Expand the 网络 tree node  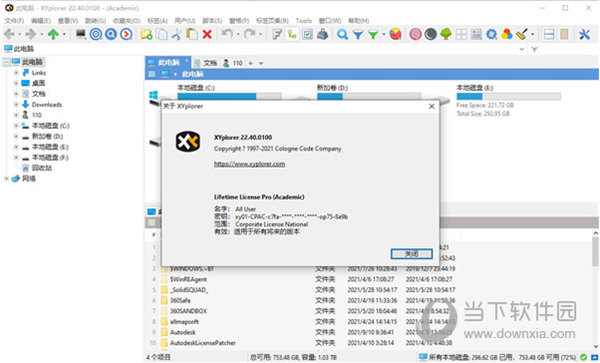[6, 179]
